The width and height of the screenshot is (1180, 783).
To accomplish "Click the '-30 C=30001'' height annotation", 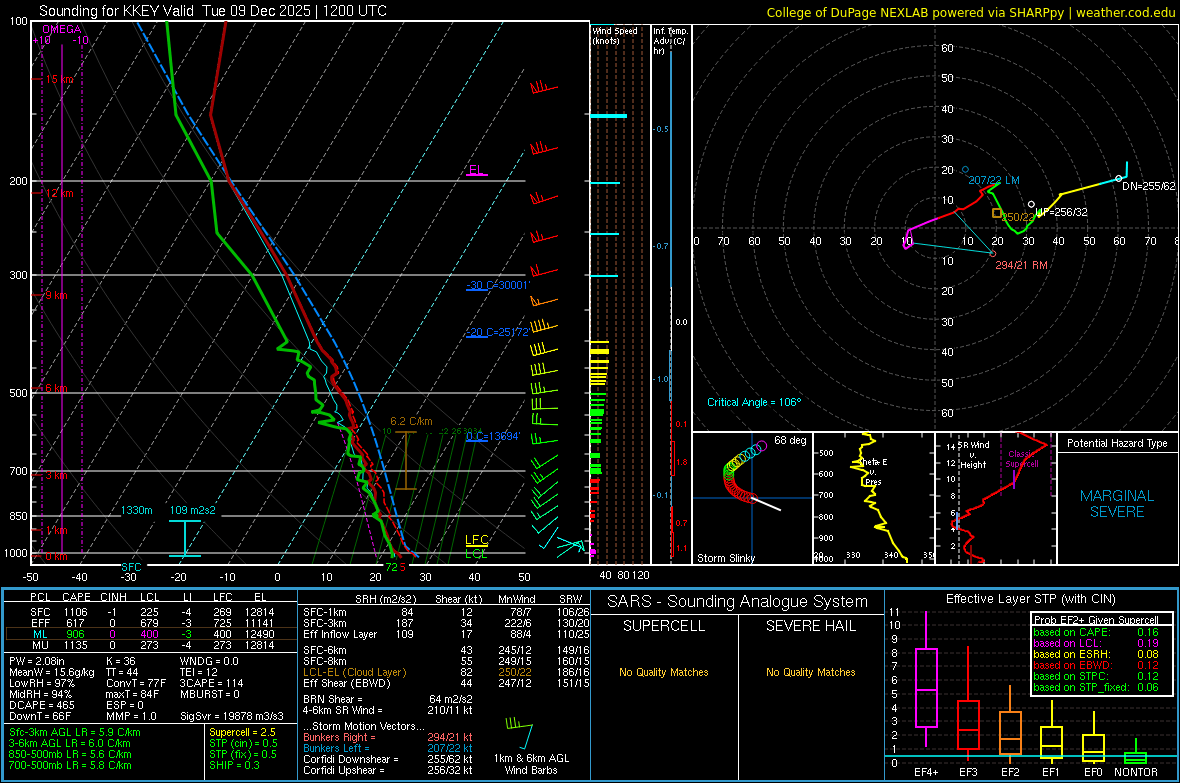I will coord(497,285).
